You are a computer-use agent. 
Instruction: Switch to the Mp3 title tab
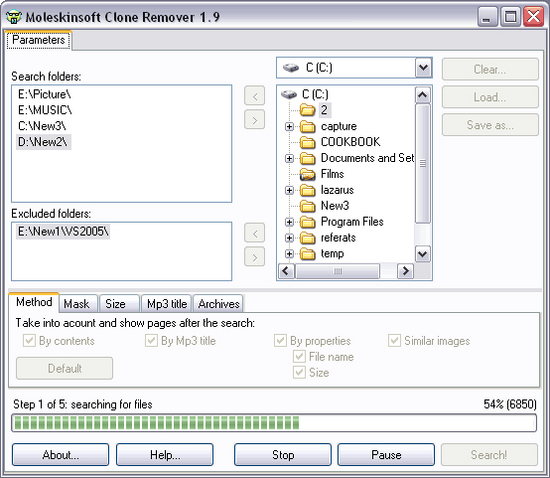point(167,304)
